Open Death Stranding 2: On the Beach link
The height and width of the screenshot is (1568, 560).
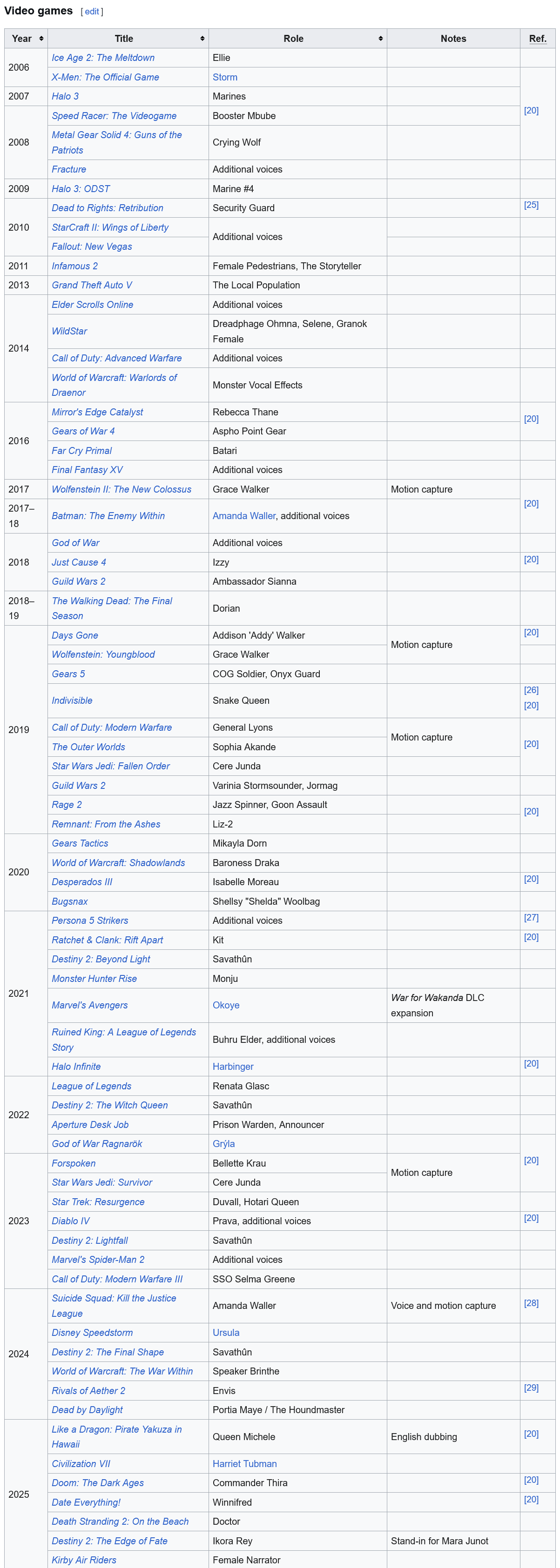tap(120, 1522)
